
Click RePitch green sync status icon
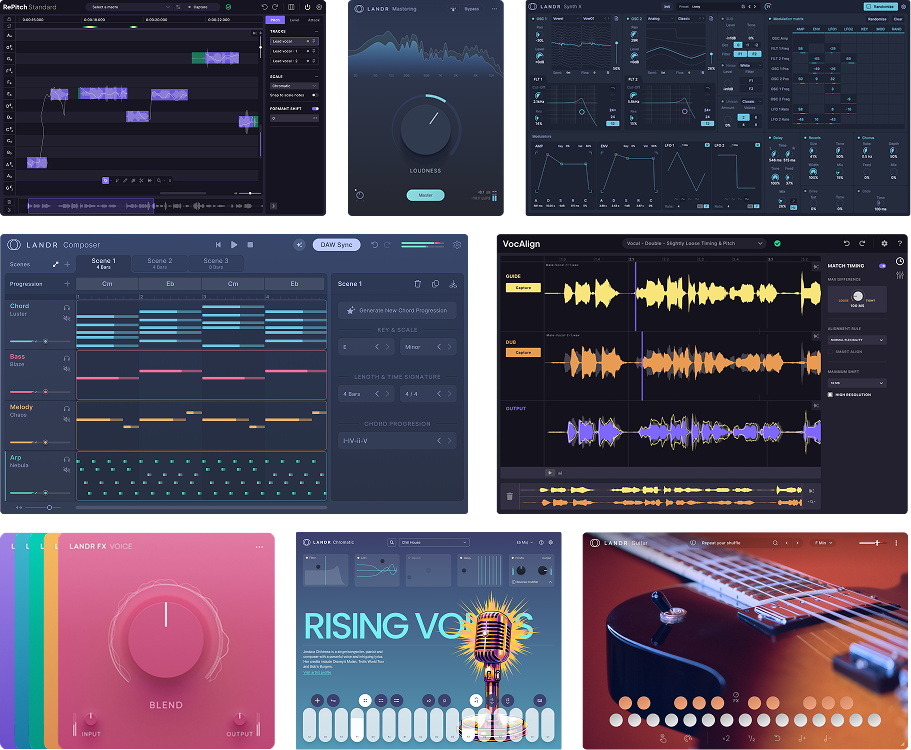point(228,7)
